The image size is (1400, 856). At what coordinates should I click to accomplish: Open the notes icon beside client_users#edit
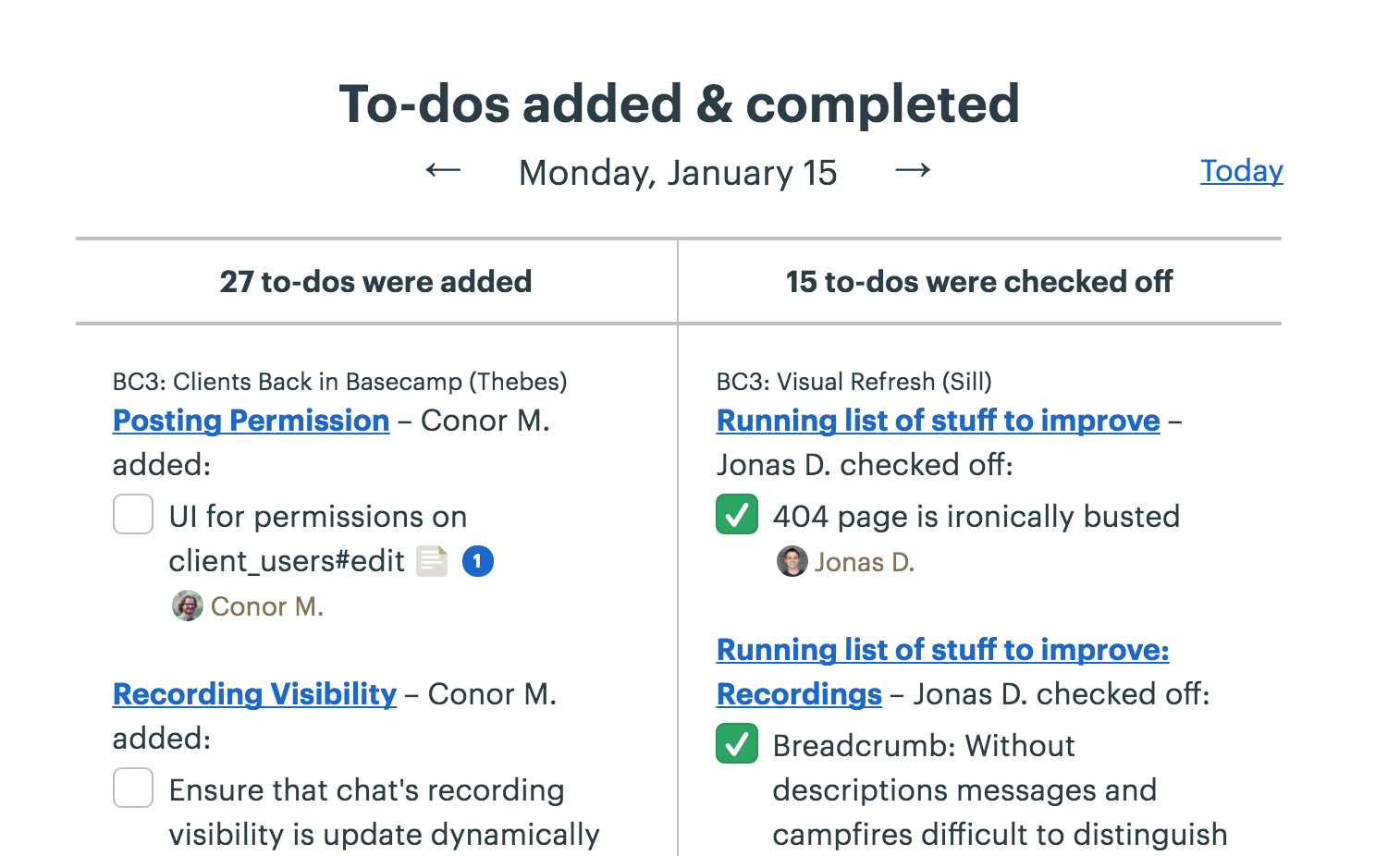pyautogui.click(x=432, y=561)
